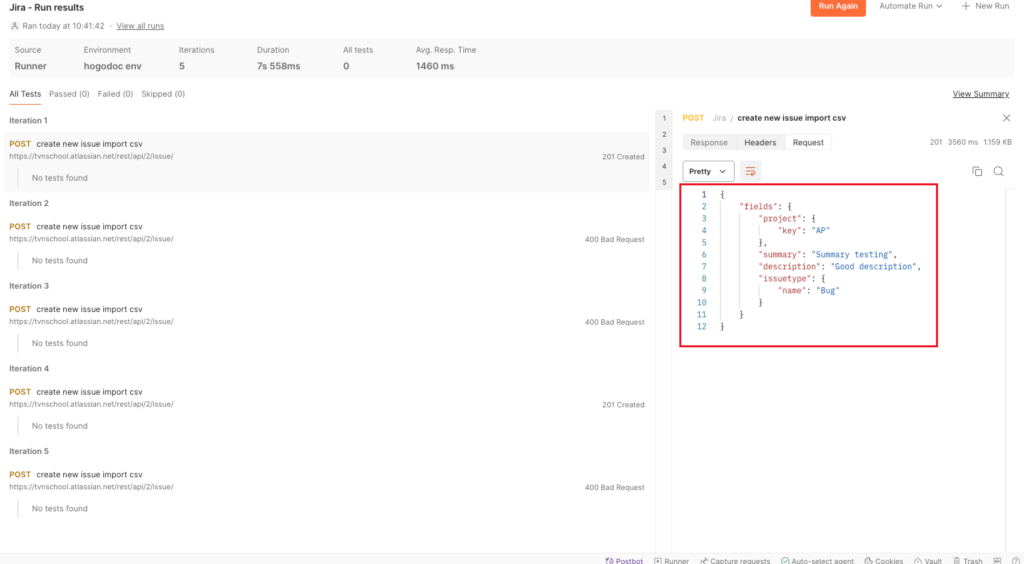Click the 400 Bad Request status under Iteration 3

pyautogui.click(x=615, y=322)
